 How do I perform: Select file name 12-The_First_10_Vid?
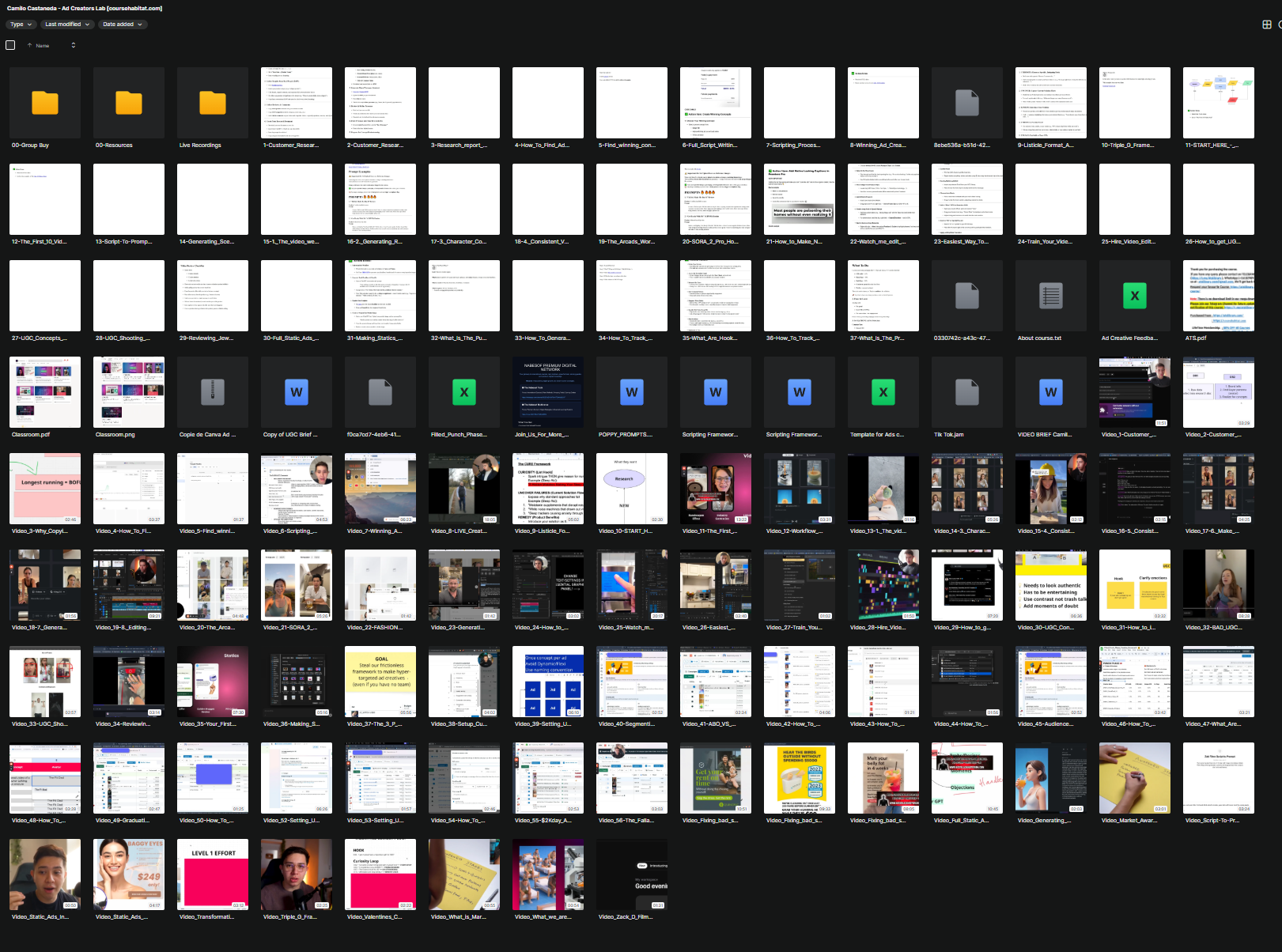40,242
